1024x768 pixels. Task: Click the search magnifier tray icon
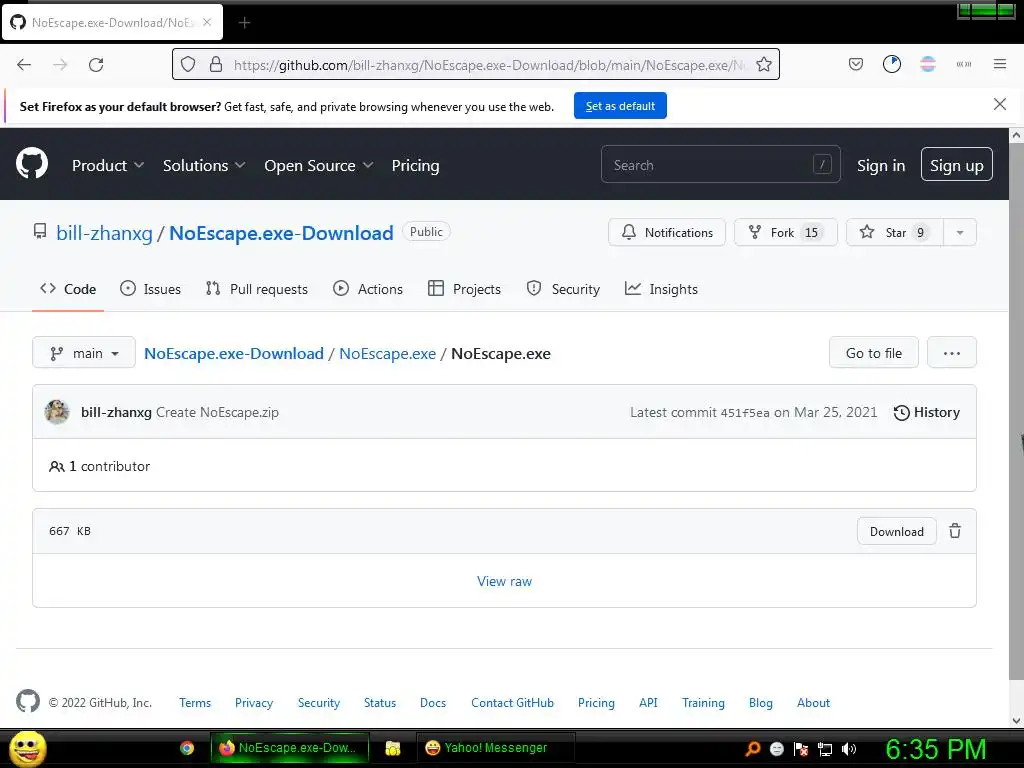[752, 749]
